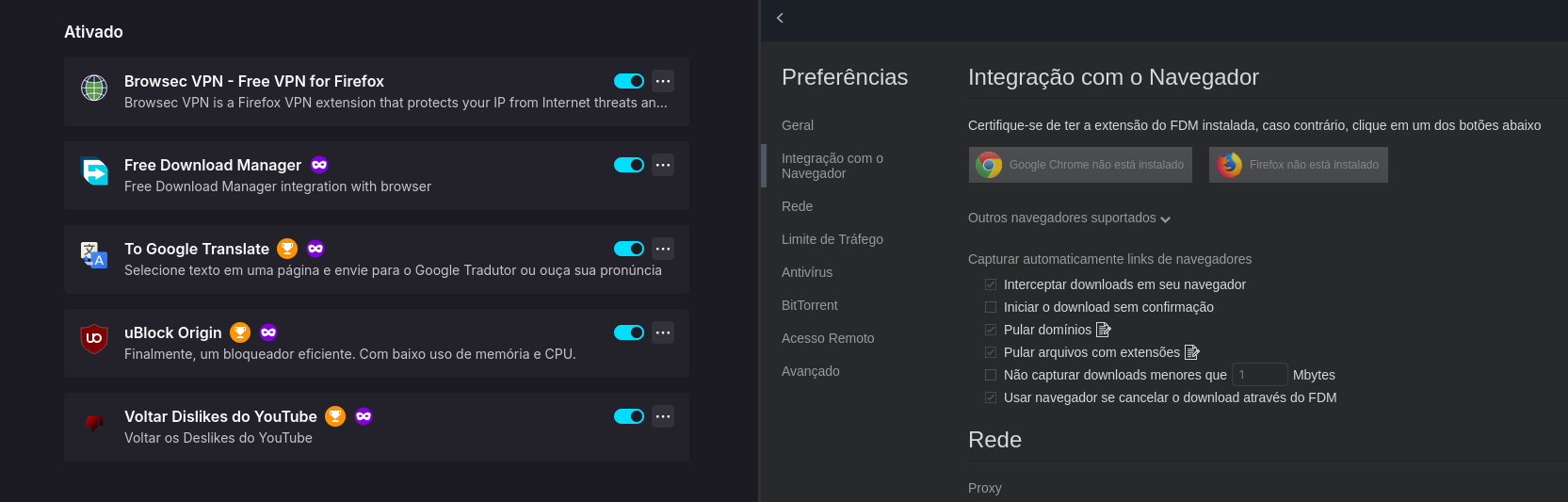Click the Firefox não está instalado button
1568x502 pixels.
(x=1298, y=165)
